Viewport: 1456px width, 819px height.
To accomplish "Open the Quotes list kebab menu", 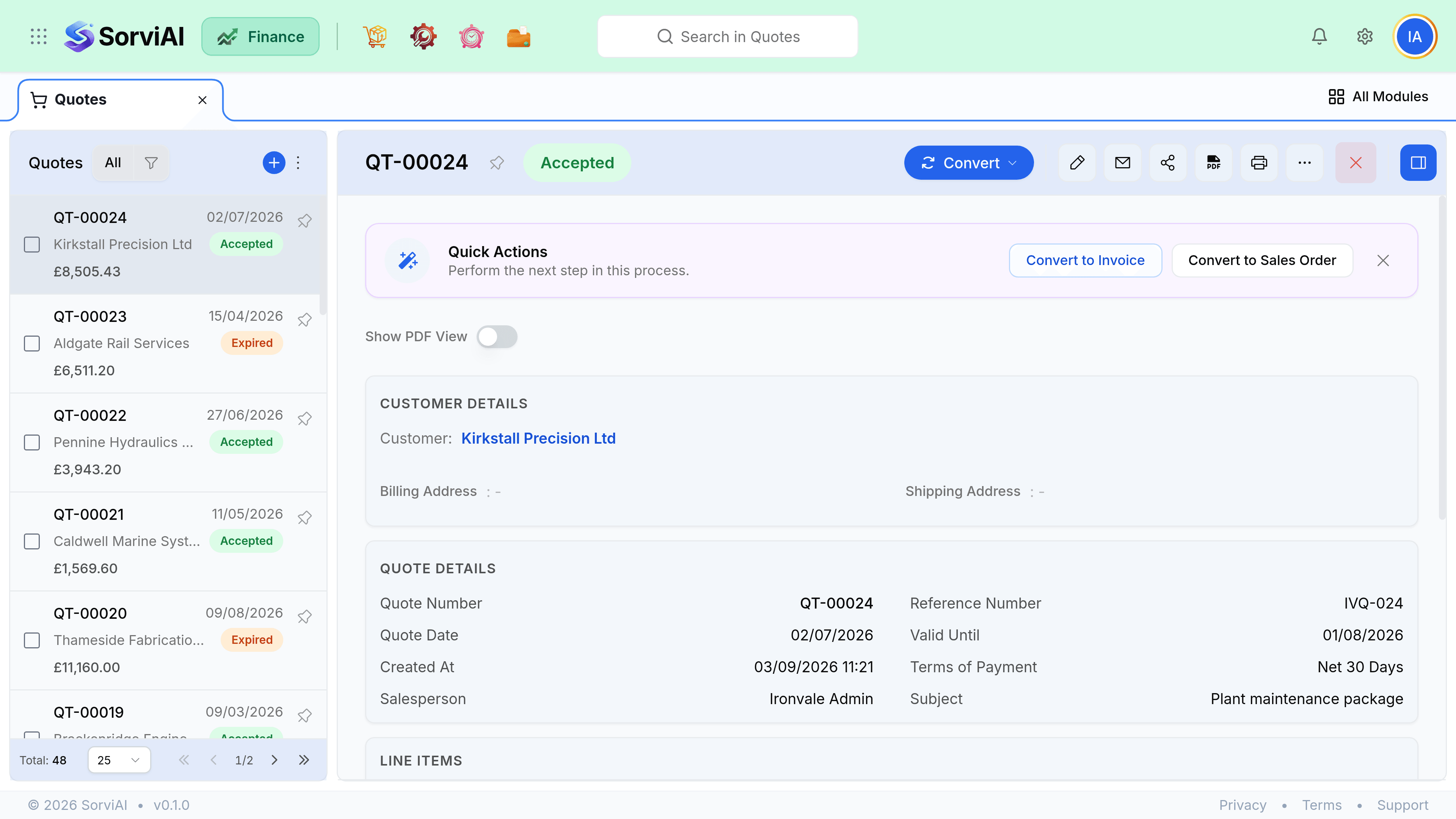I will pyautogui.click(x=298, y=163).
